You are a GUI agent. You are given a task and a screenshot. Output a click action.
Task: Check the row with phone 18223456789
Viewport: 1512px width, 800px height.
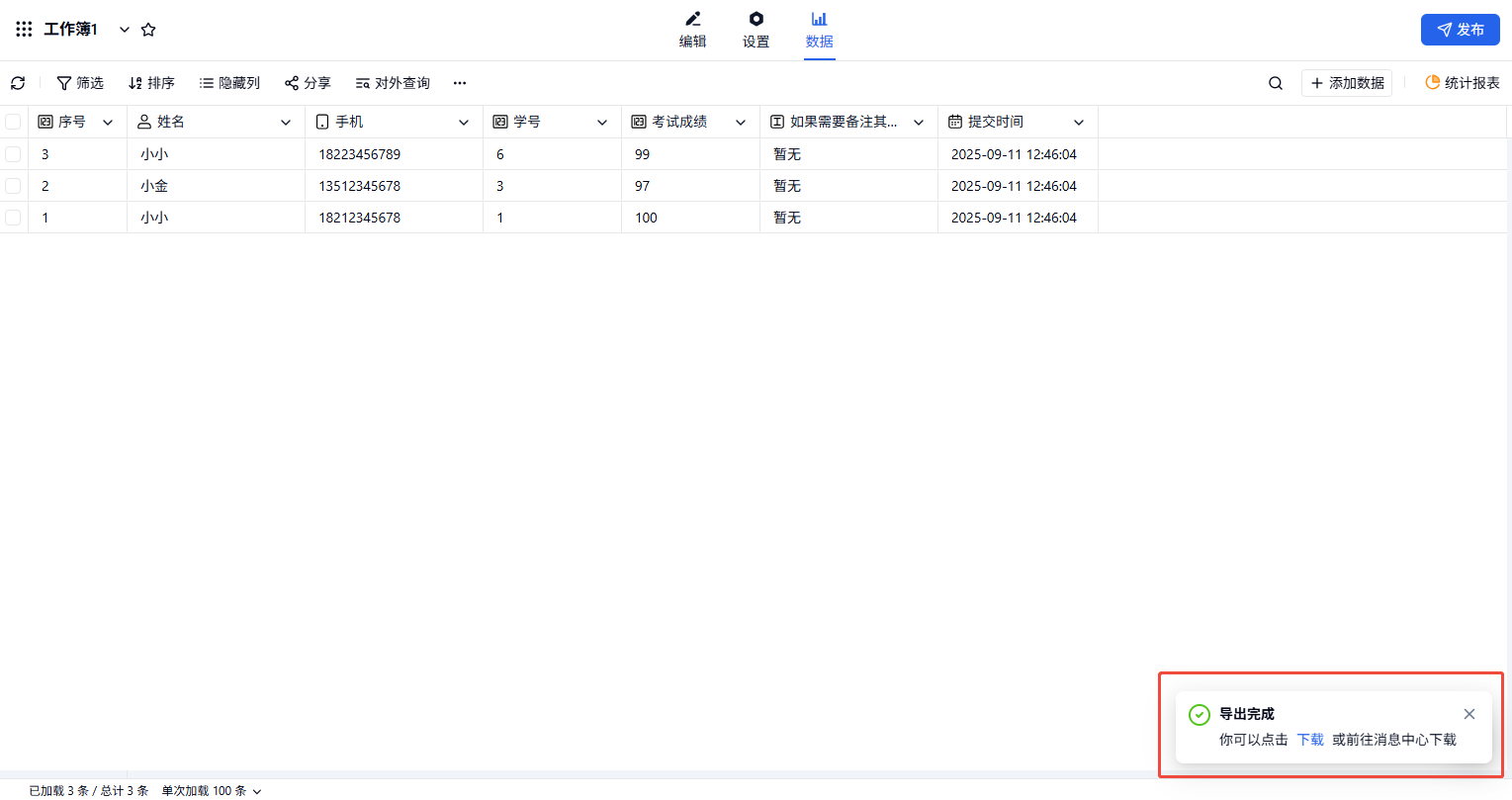click(x=13, y=154)
